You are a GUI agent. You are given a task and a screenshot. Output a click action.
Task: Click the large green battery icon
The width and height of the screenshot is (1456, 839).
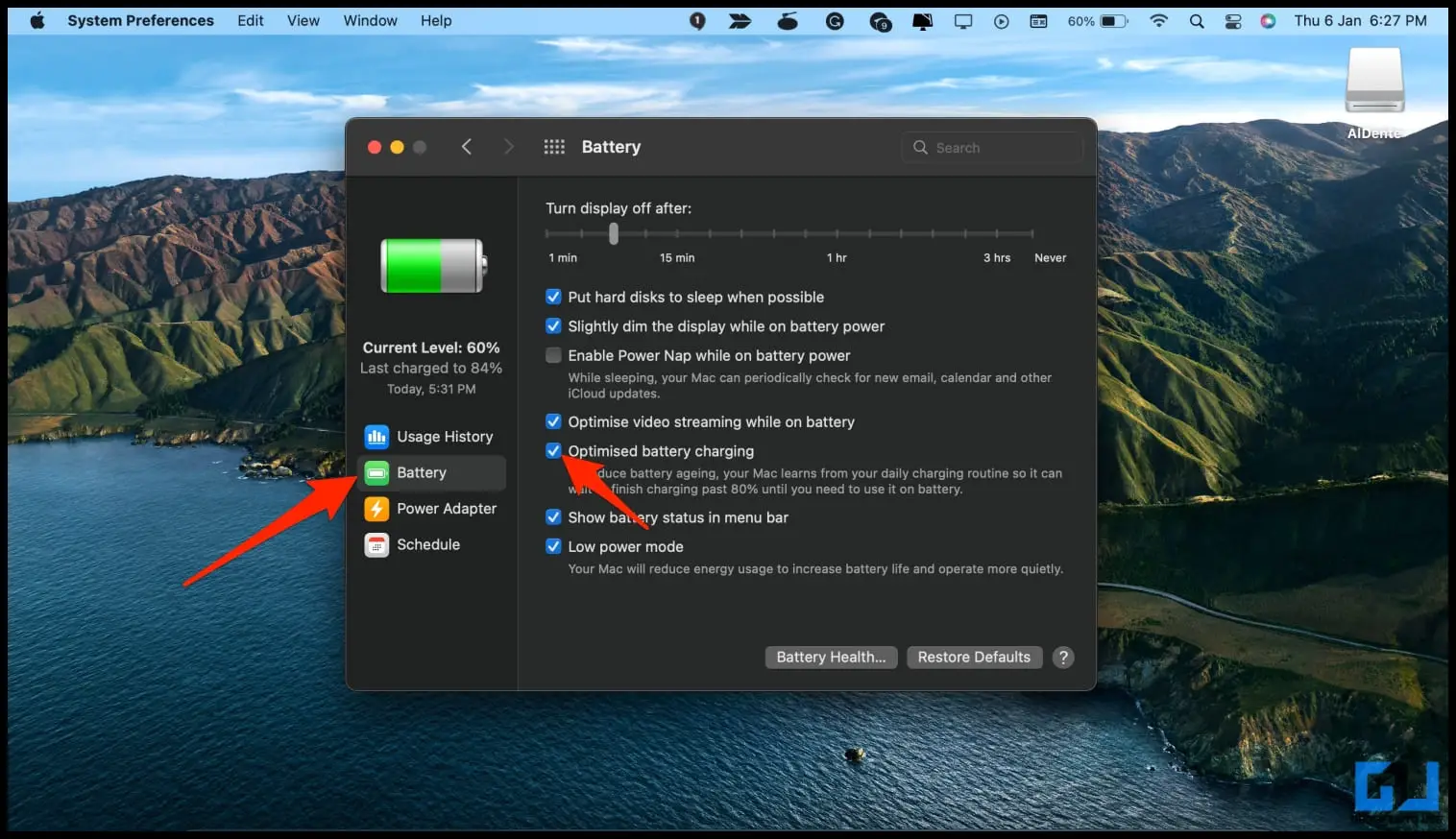pyautogui.click(x=434, y=266)
